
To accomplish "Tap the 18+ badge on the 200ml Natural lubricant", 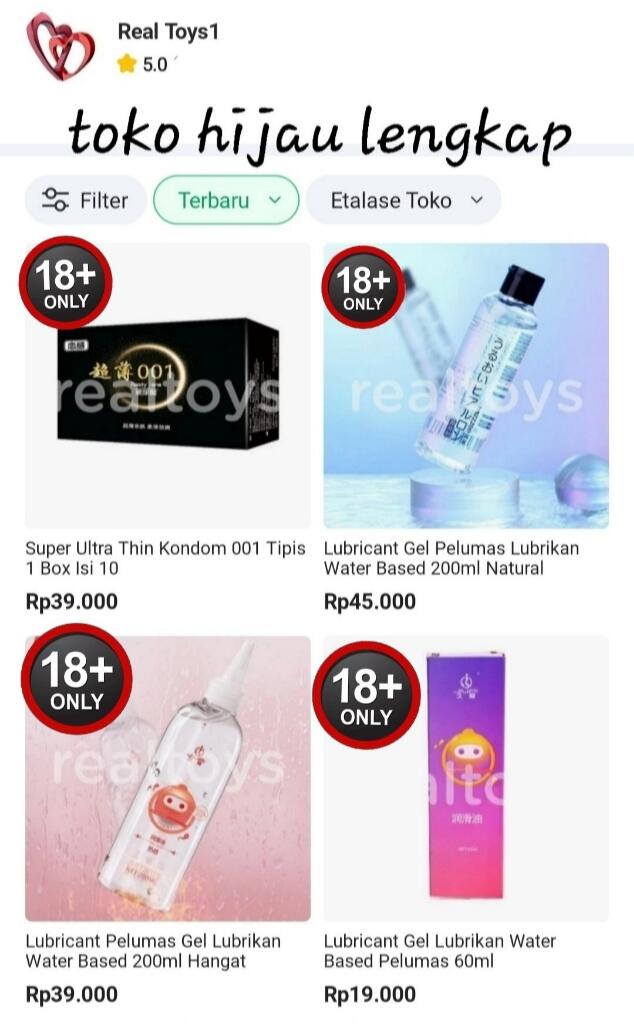I will pyautogui.click(x=363, y=286).
